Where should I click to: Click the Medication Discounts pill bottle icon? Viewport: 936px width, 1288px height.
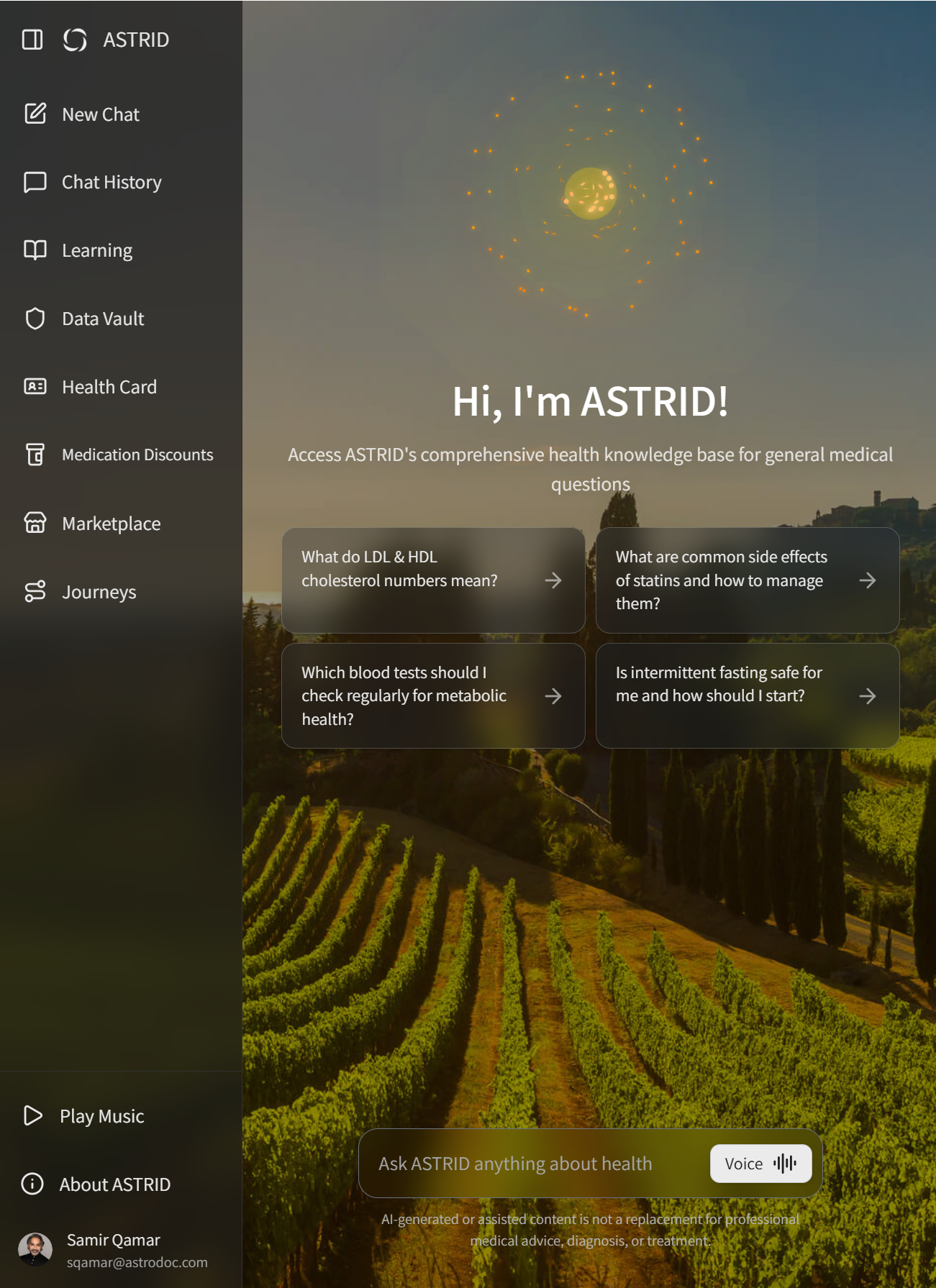click(x=35, y=455)
